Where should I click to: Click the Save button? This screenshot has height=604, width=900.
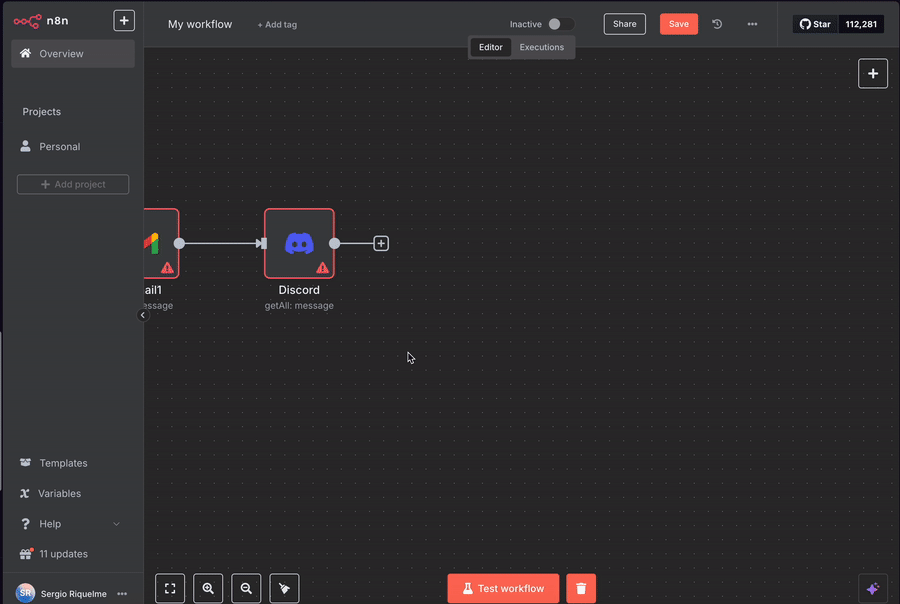pos(678,24)
